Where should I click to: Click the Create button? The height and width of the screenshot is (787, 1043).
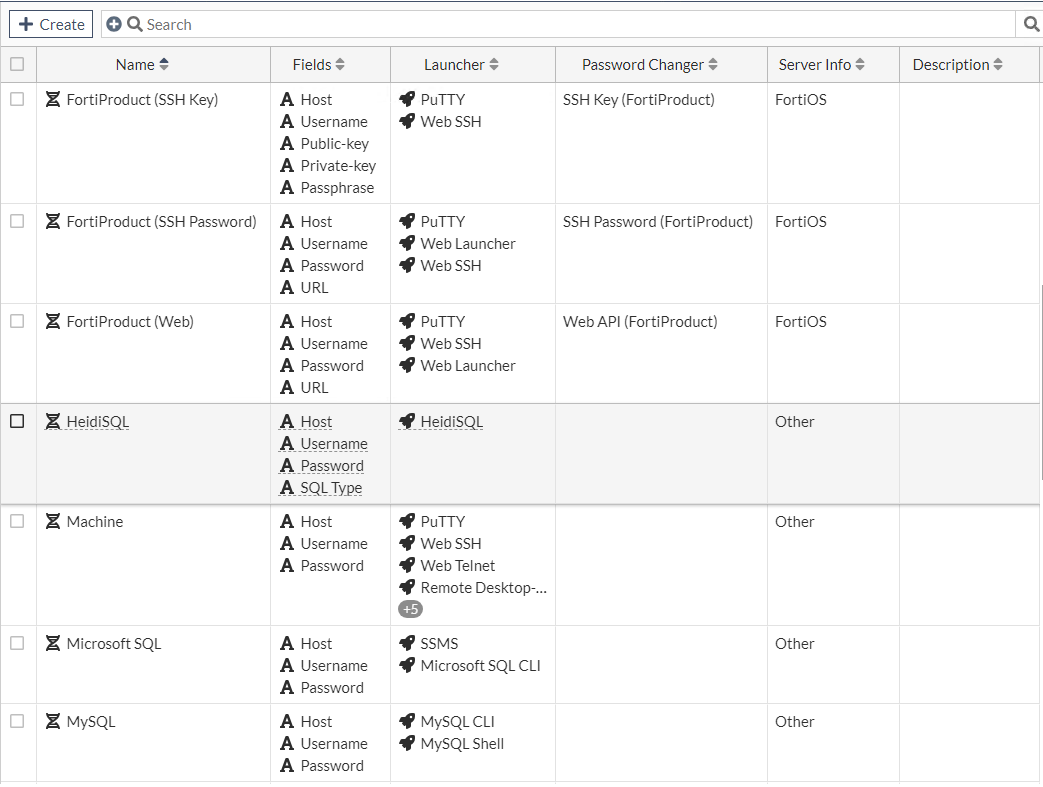(51, 24)
